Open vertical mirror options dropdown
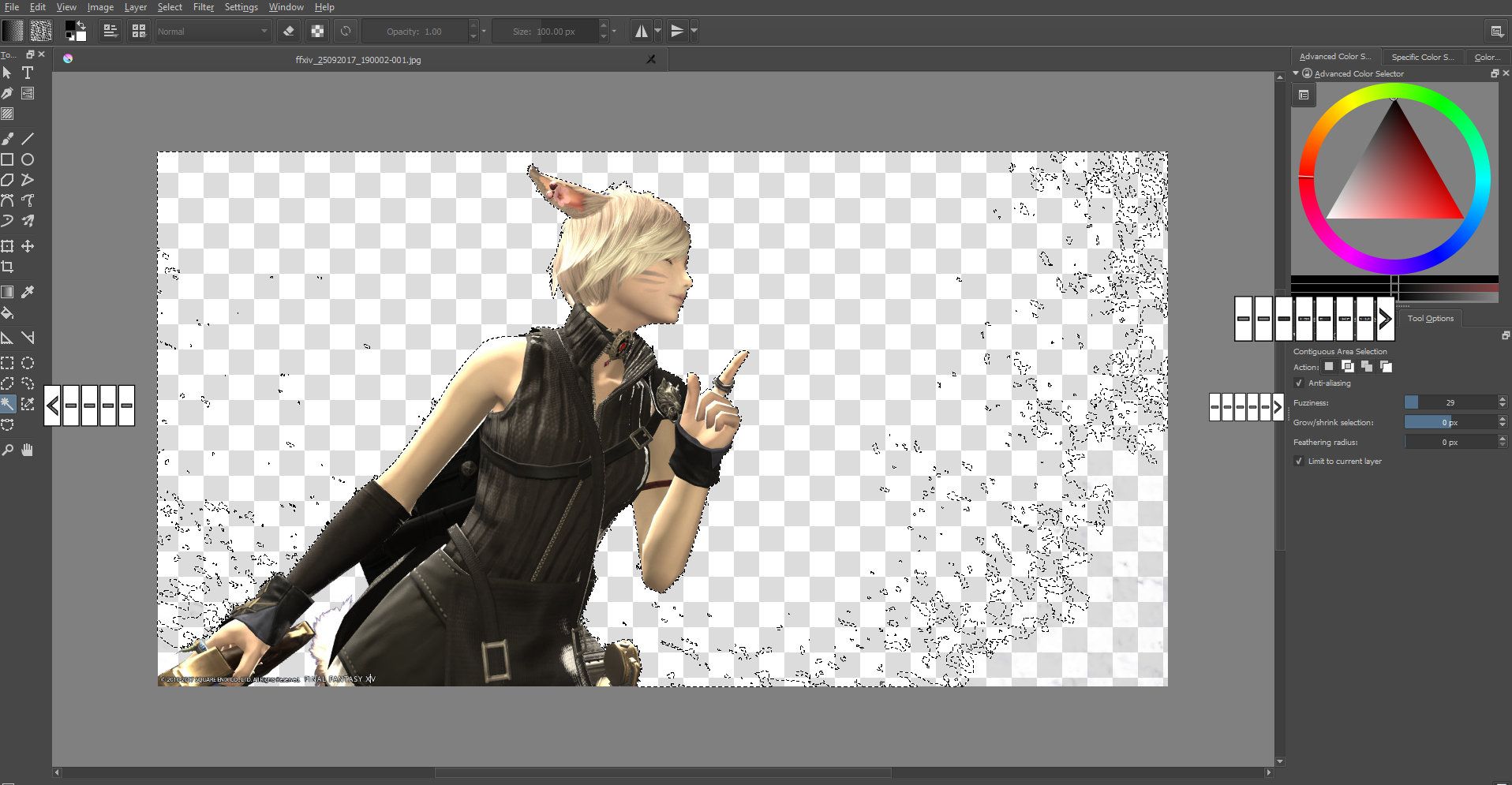 [694, 32]
